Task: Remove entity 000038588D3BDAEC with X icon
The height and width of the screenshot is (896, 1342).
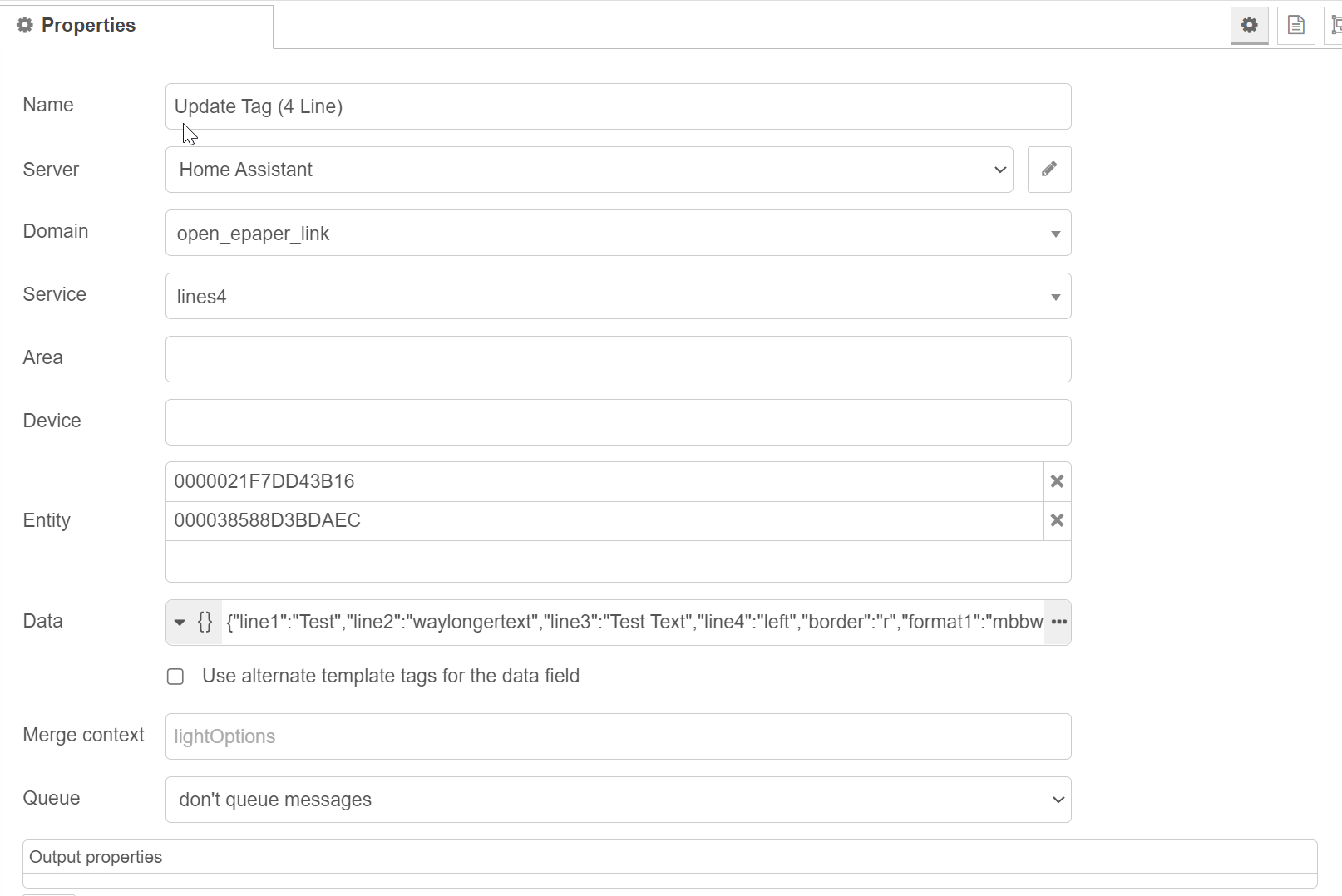Action: tap(1057, 520)
